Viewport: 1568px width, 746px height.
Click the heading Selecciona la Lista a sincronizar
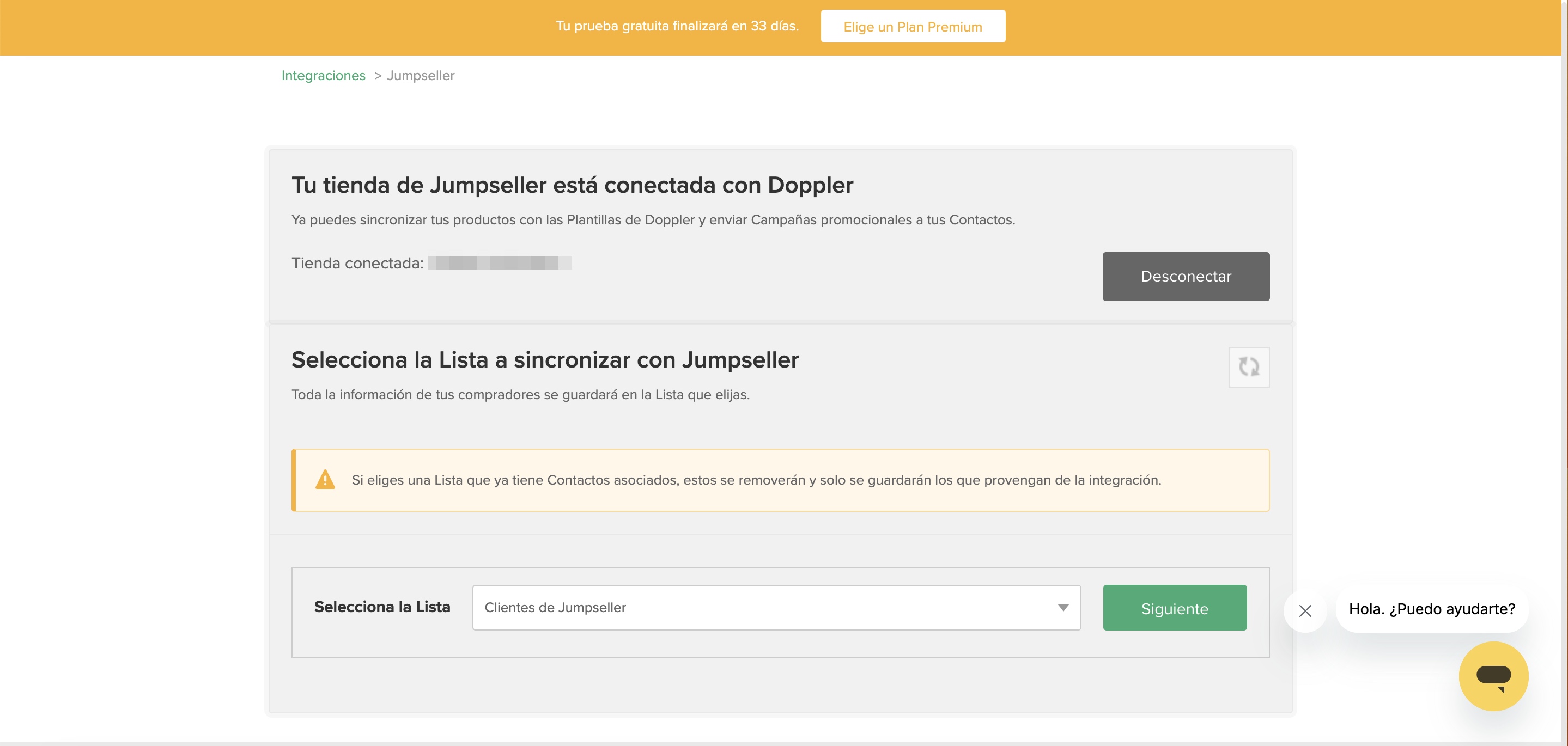545,359
